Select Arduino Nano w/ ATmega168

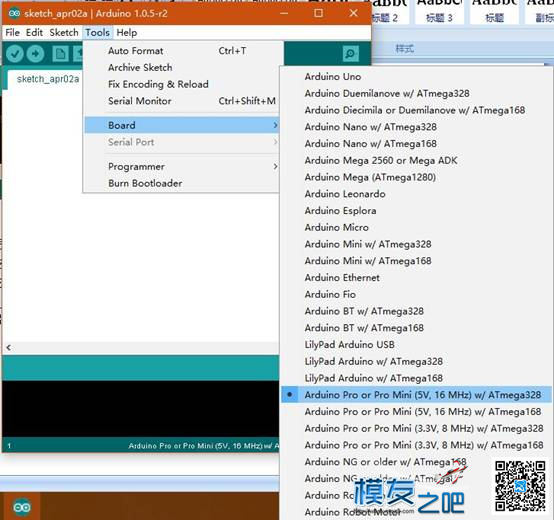(x=416, y=144)
